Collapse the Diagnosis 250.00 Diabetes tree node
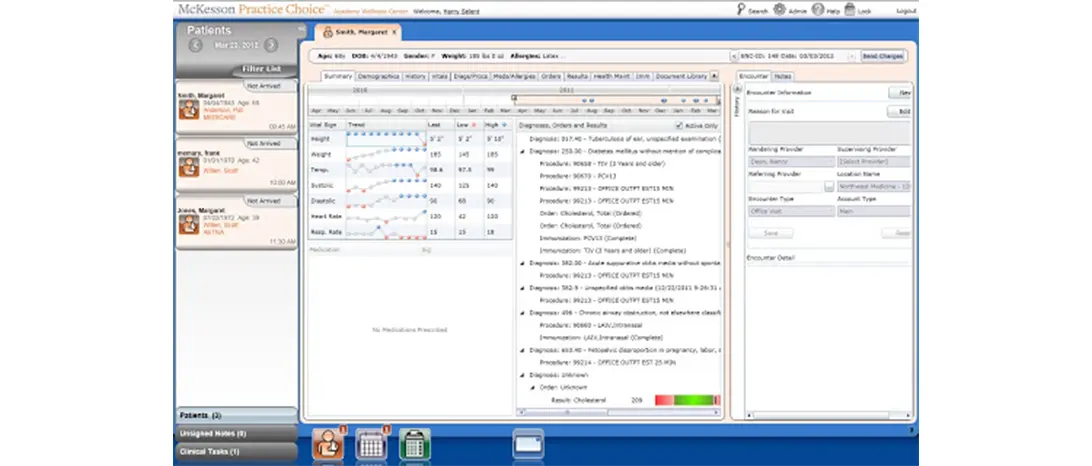 521,151
